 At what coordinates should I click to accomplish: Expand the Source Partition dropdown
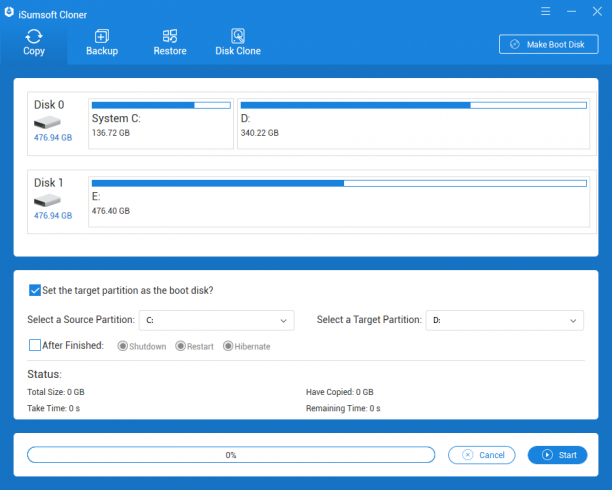[x=217, y=321]
